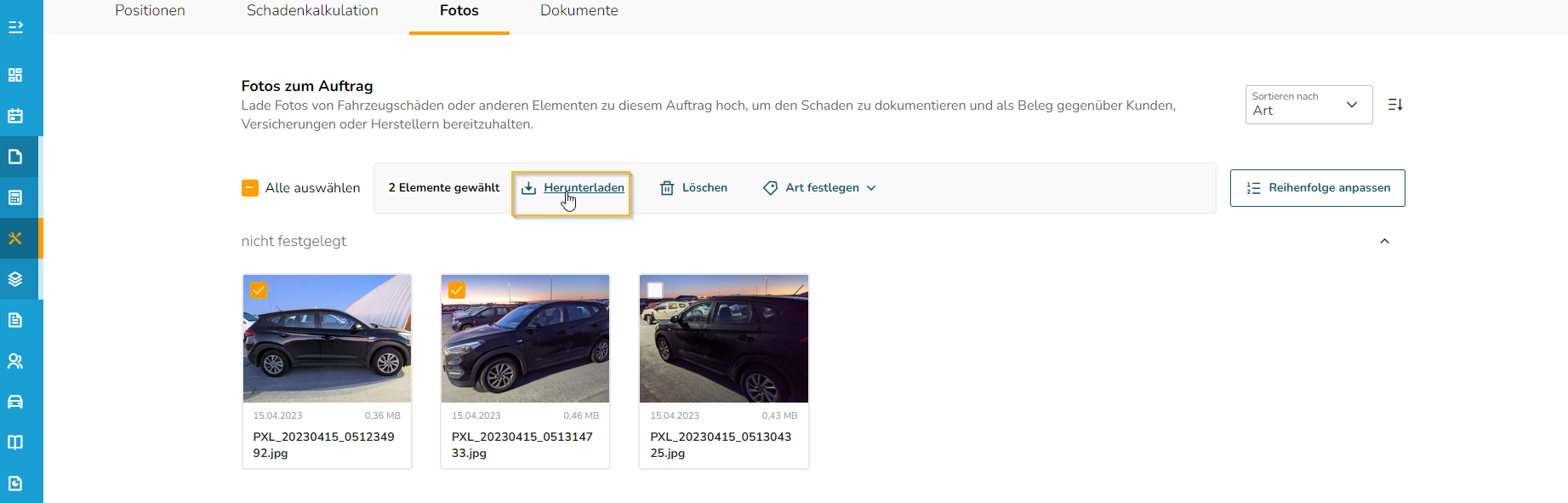Switch to the Positionen tab

coord(150,11)
